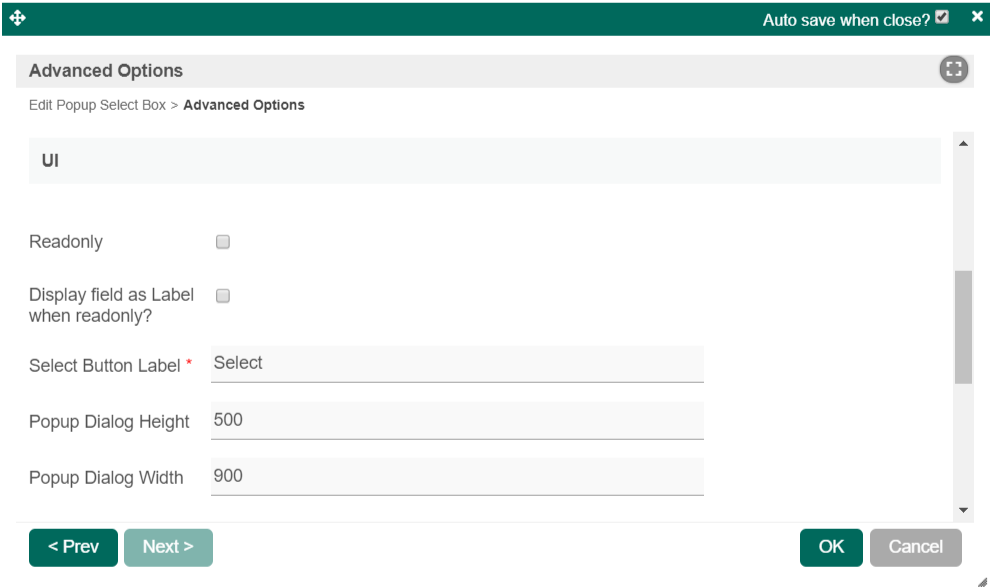Image resolution: width=992 pixels, height=587 pixels.
Task: Select the Advanced Options breadcrumb item
Action: (x=244, y=105)
